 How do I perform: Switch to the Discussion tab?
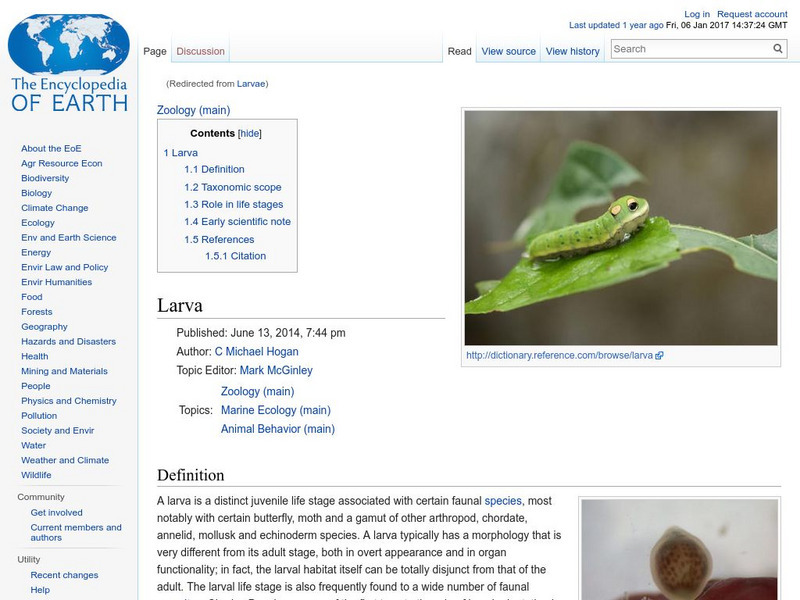pyautogui.click(x=201, y=52)
